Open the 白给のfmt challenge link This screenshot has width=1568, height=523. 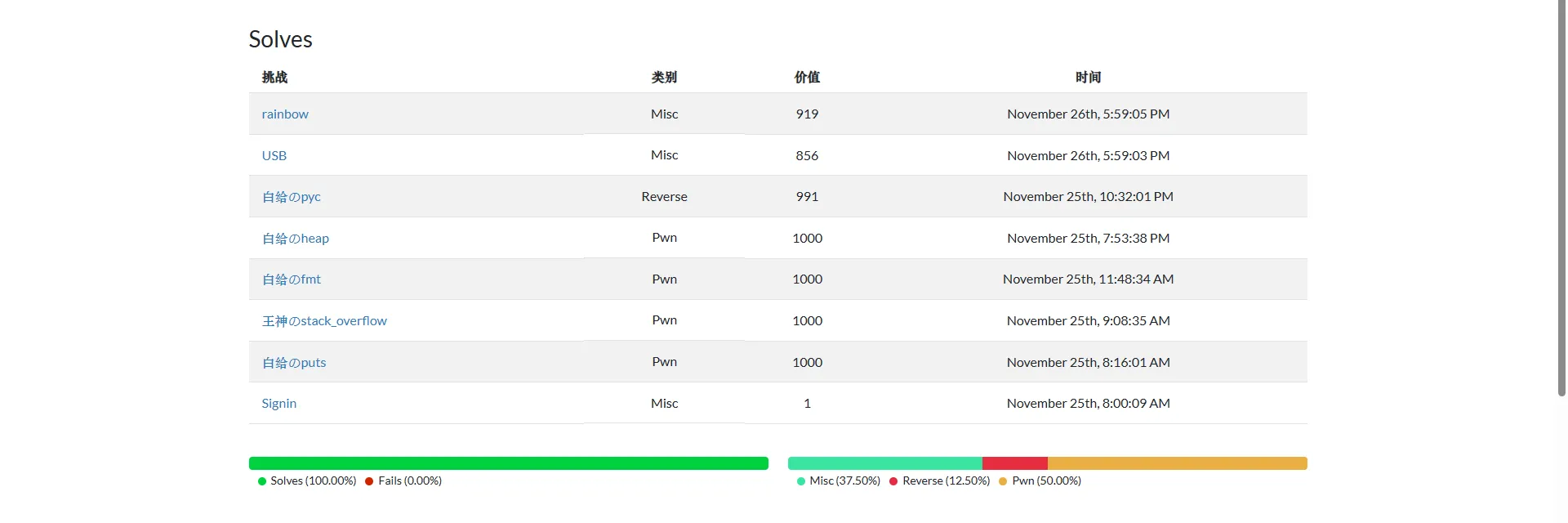point(292,279)
